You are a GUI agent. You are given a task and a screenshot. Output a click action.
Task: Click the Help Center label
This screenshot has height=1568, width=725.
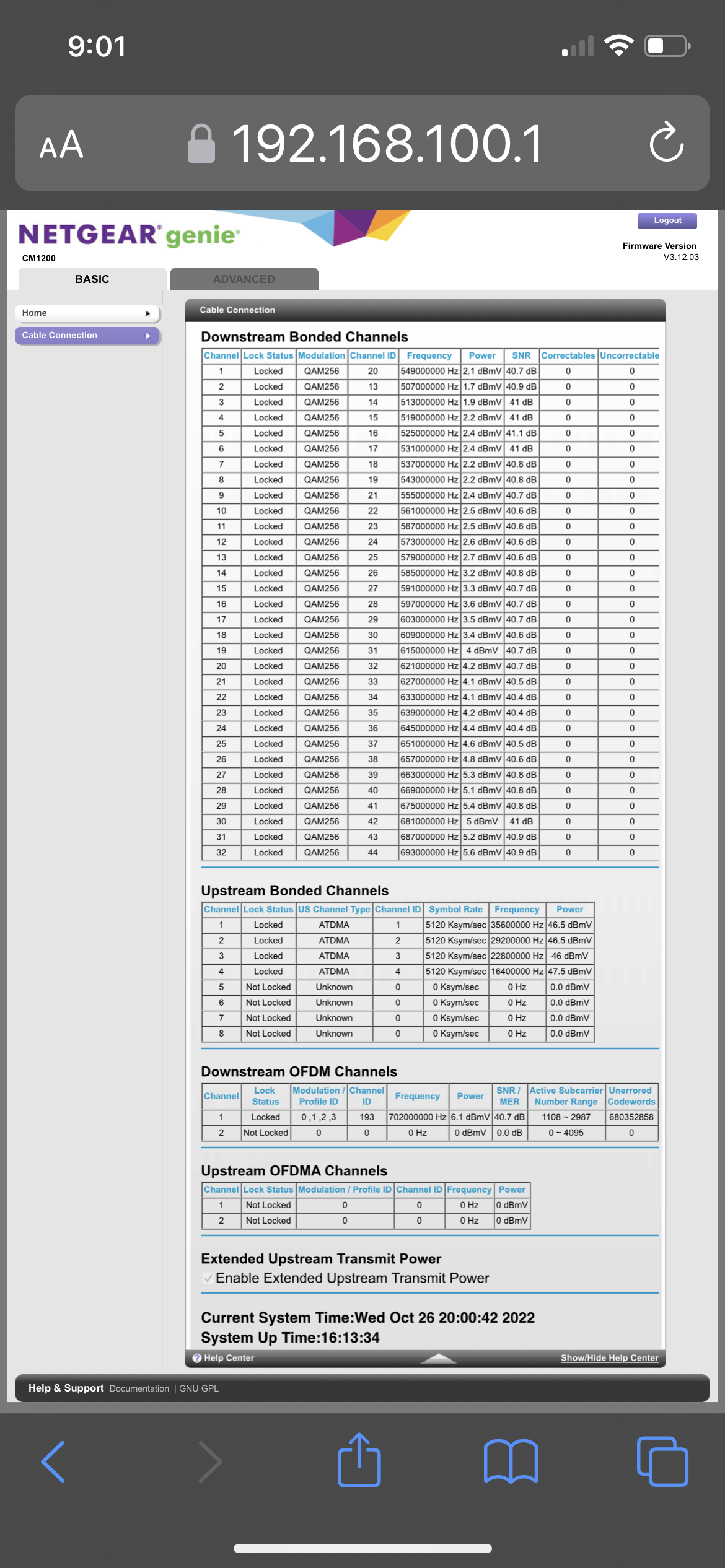[229, 1358]
